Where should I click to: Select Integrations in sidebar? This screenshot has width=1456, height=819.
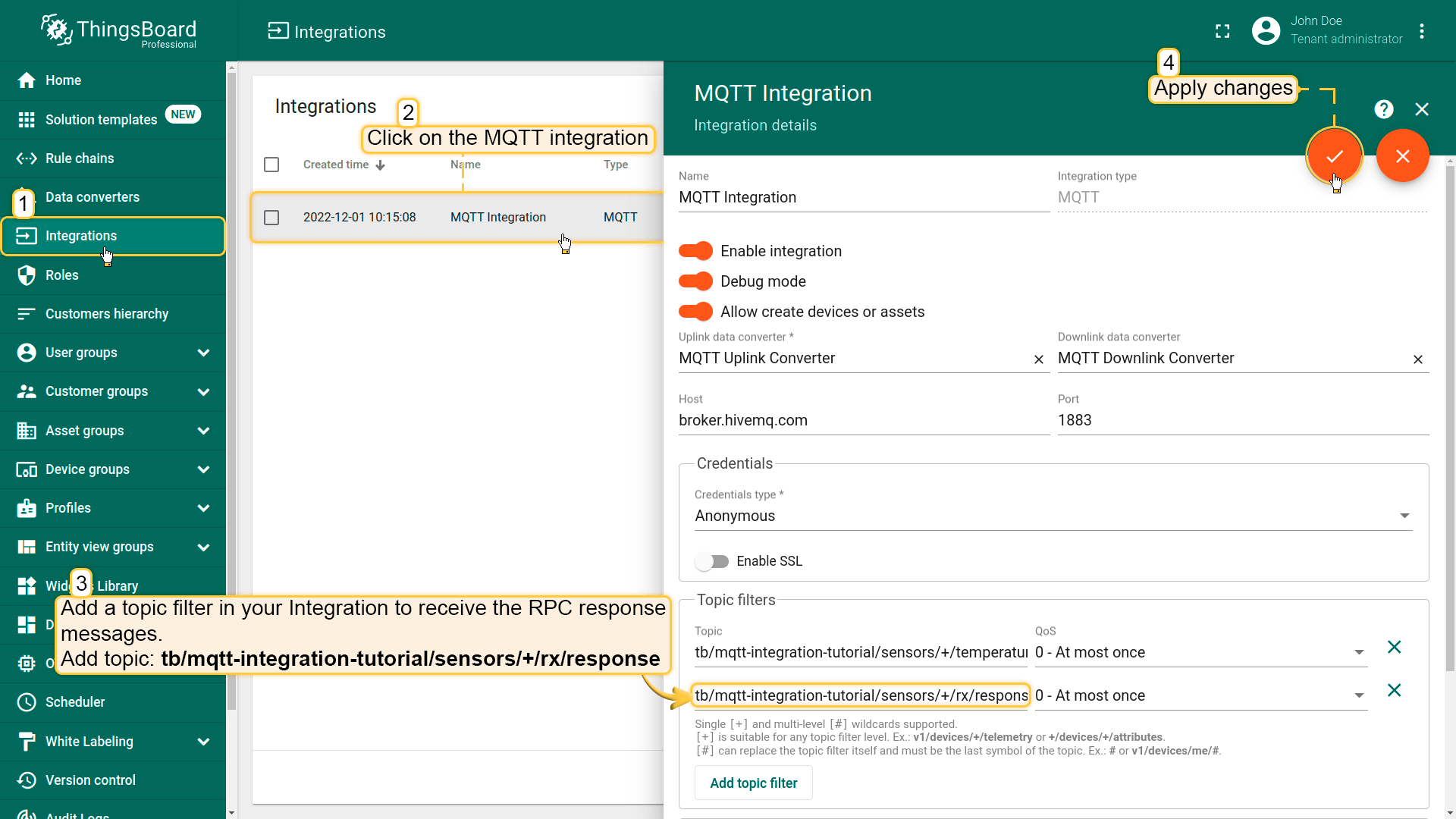pos(113,236)
